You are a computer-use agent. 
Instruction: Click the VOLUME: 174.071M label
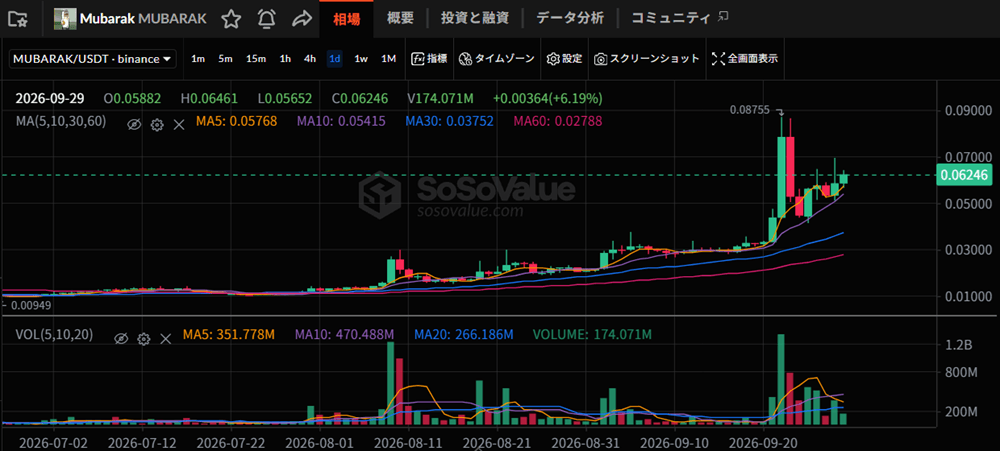click(x=592, y=334)
